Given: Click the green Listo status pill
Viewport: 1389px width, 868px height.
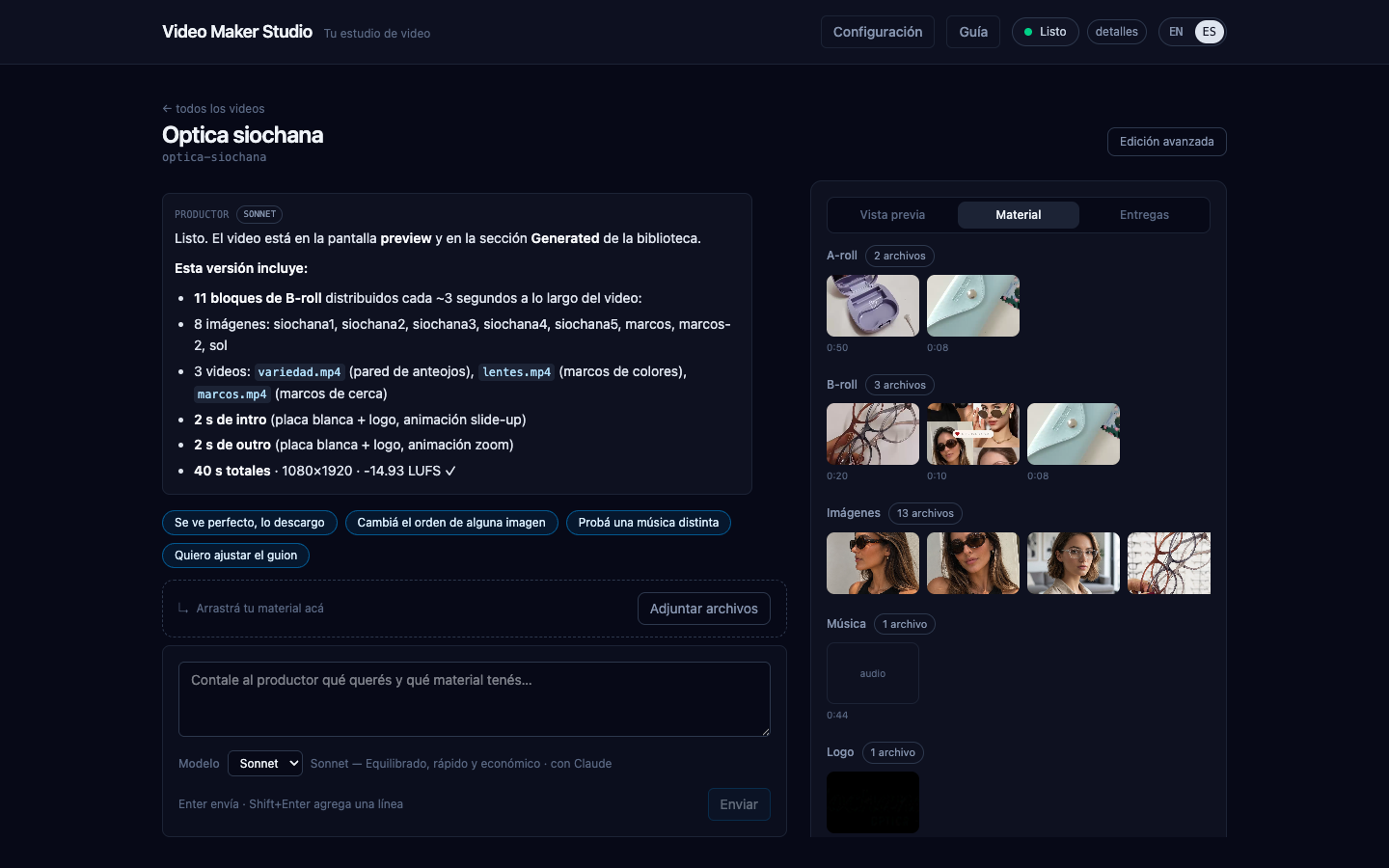Looking at the screenshot, I should pos(1045,32).
